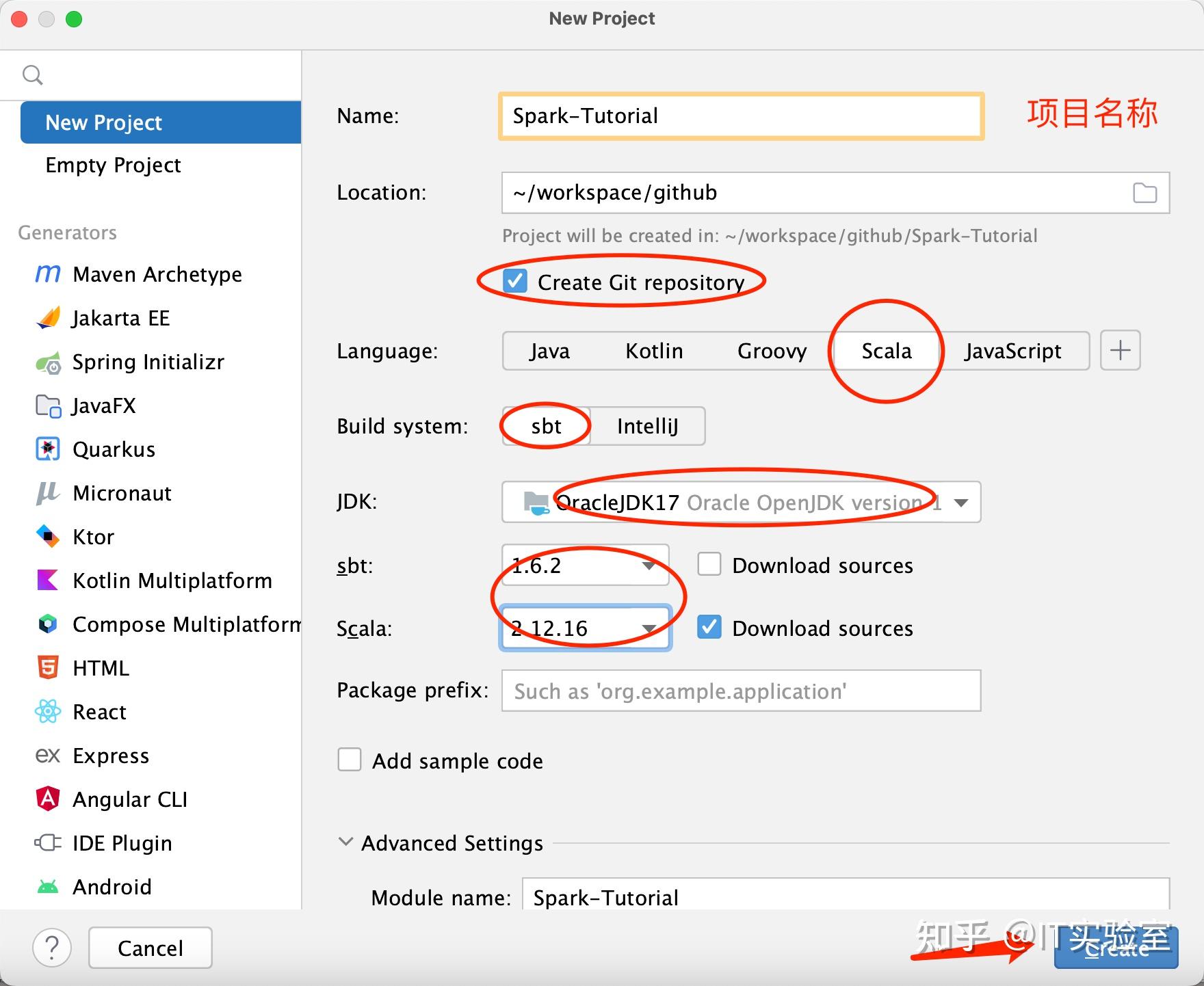Enable Download sources for sbt
The width and height of the screenshot is (1204, 986).
click(709, 565)
